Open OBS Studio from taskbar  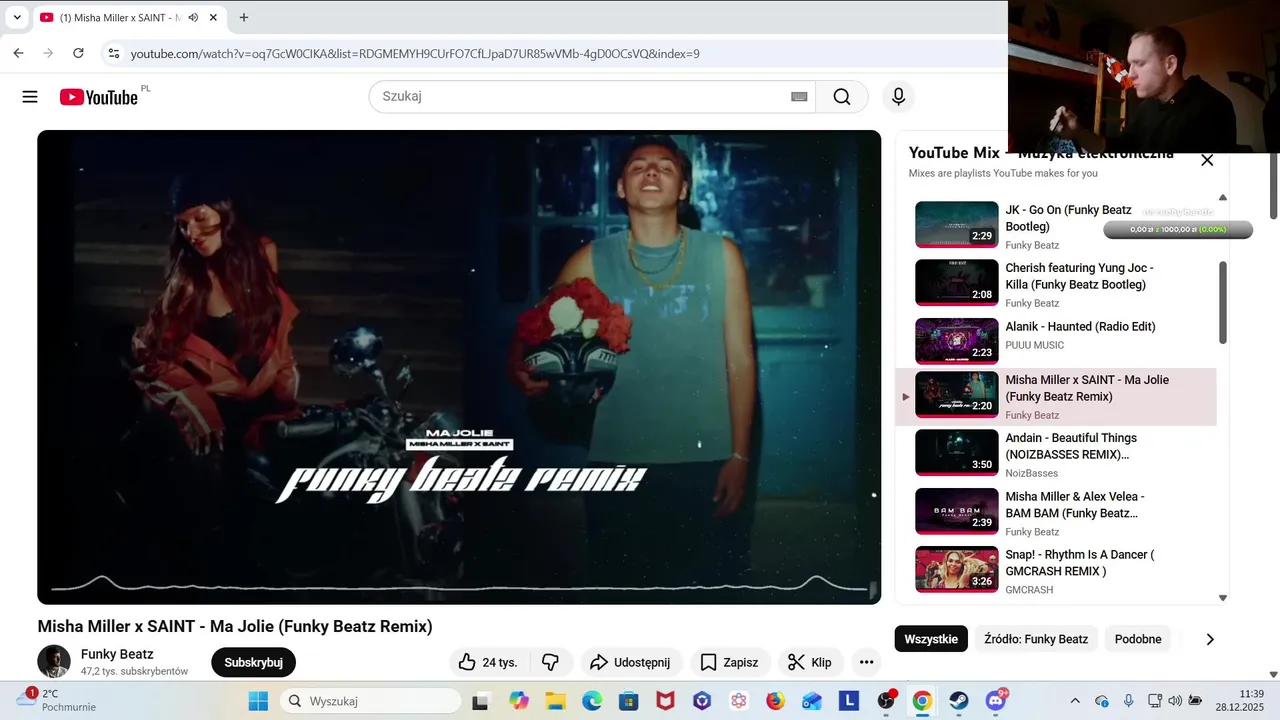pos(886,701)
